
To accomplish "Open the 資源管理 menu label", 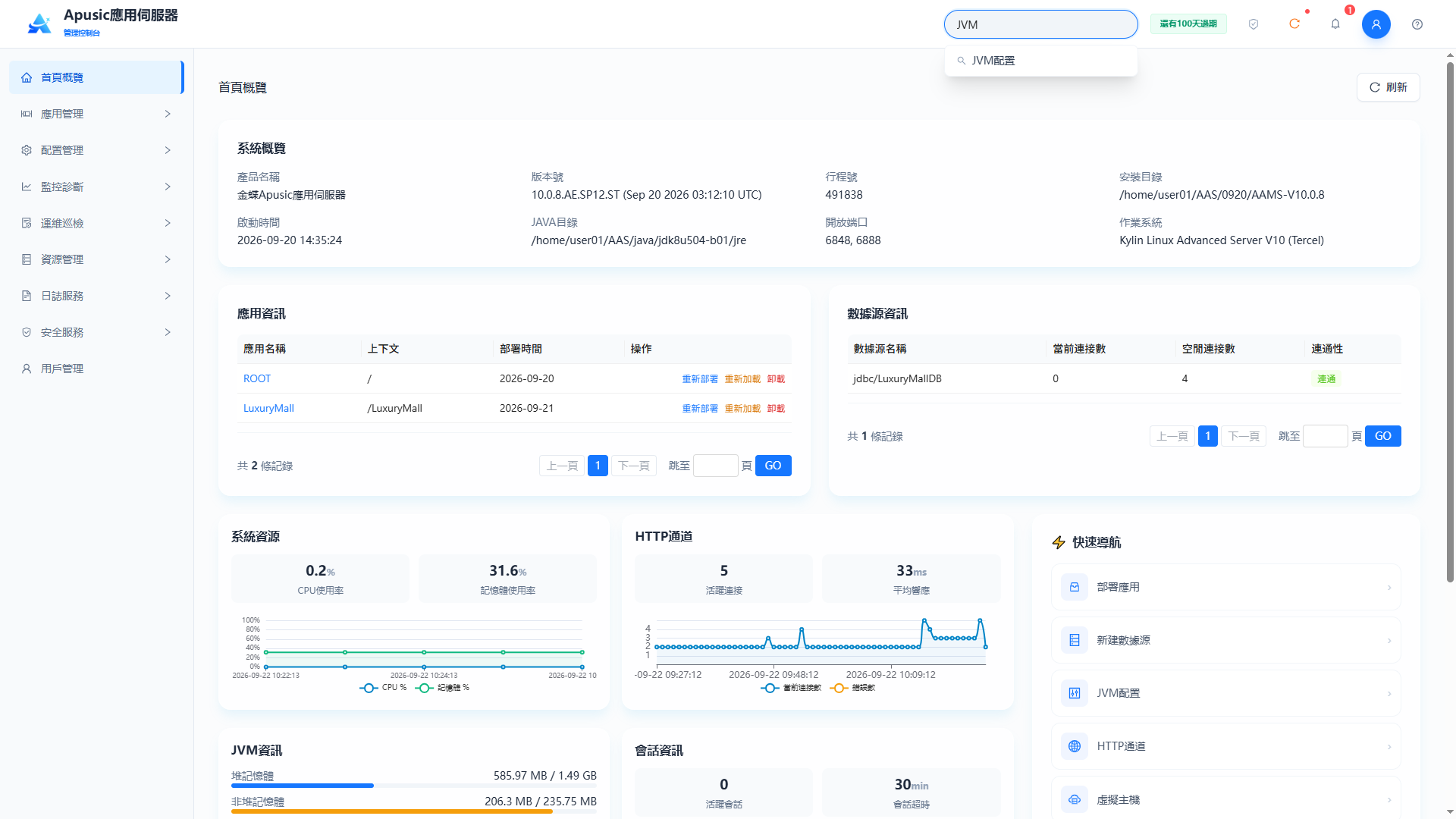I will pos(62,259).
